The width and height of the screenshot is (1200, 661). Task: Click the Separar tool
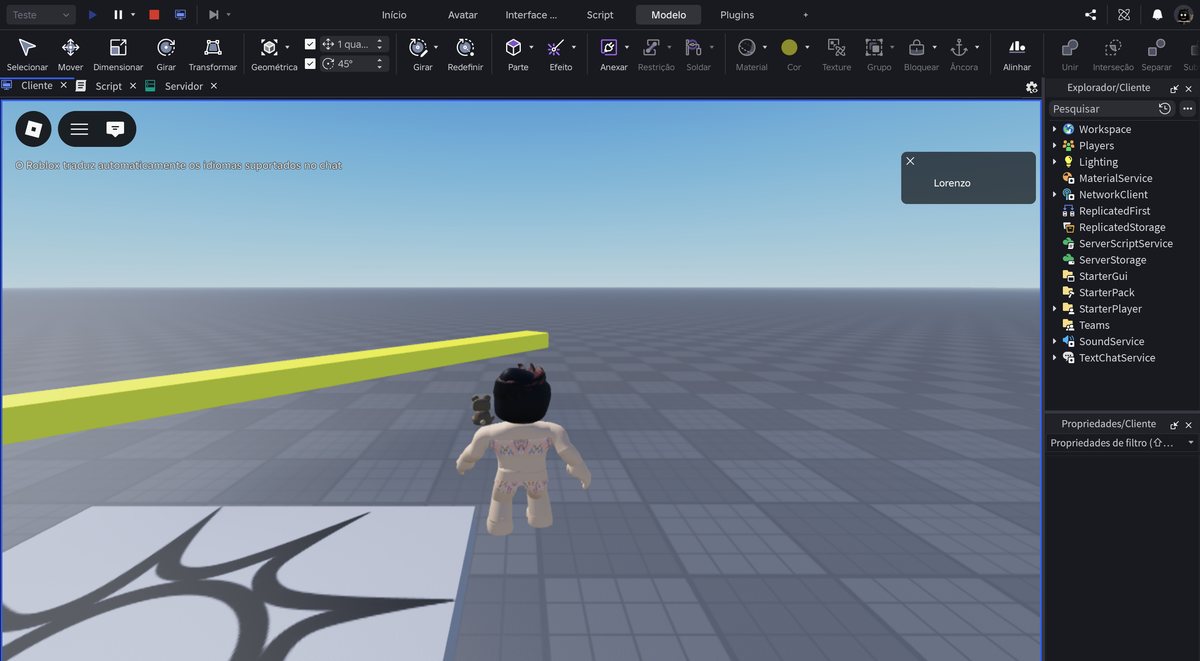pyautogui.click(x=1156, y=54)
